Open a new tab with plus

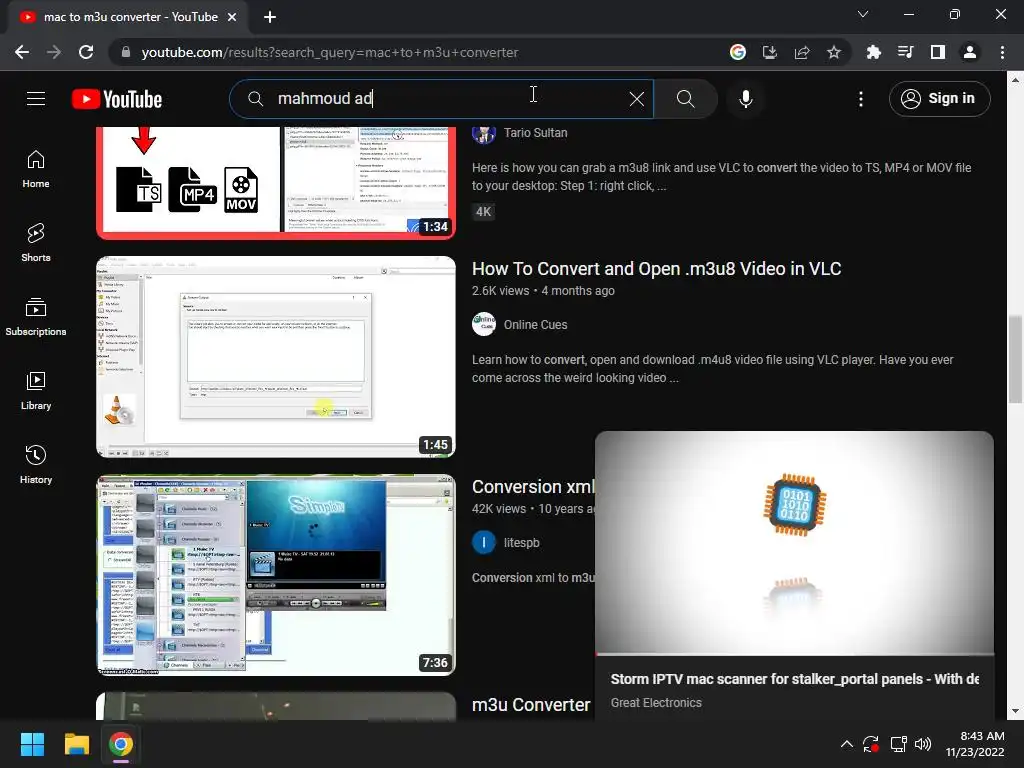coord(270,17)
